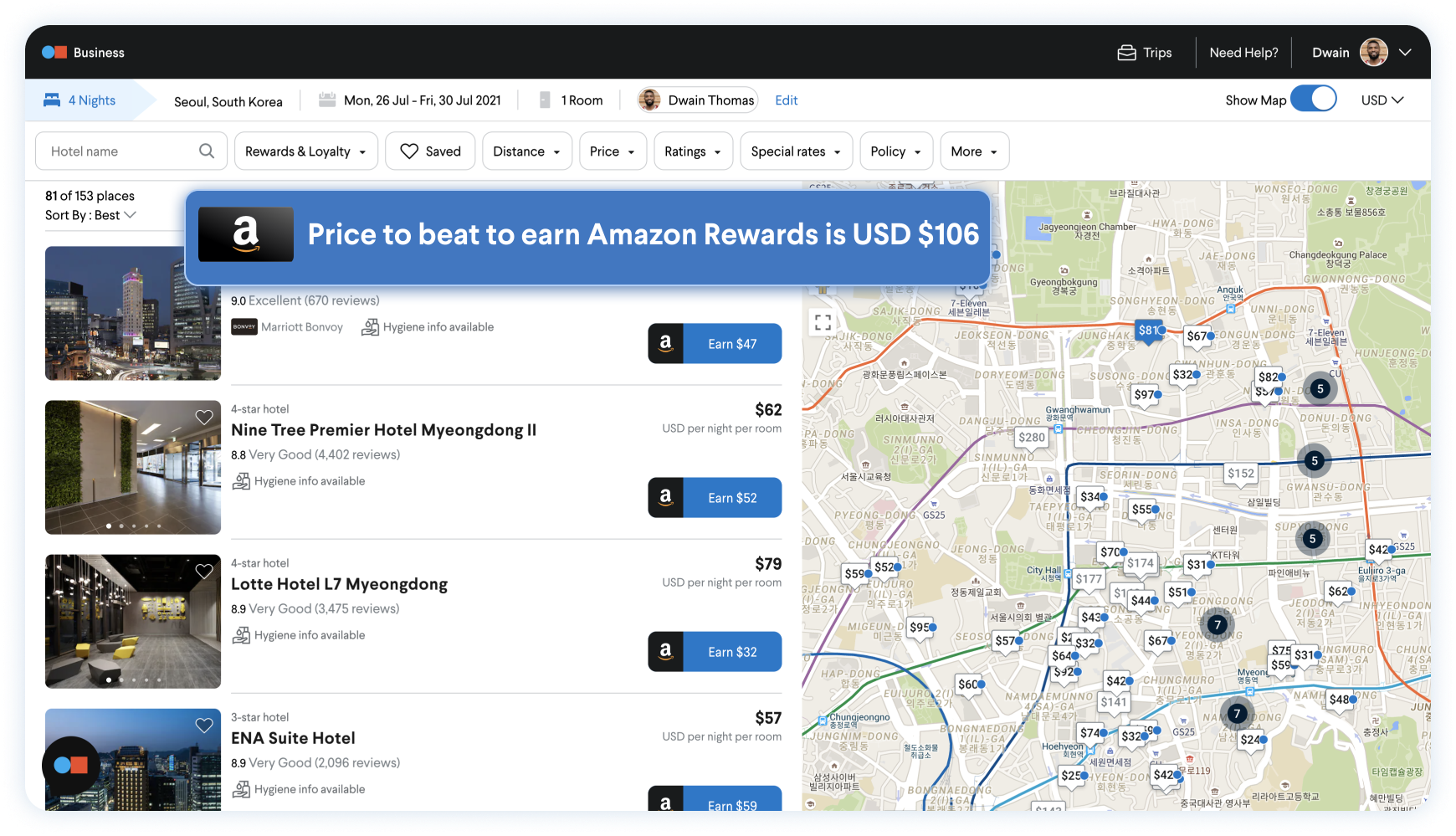Image resolution: width=1456 pixels, height=836 pixels.
Task: Open the Trips suitcase icon
Action: click(x=1126, y=52)
